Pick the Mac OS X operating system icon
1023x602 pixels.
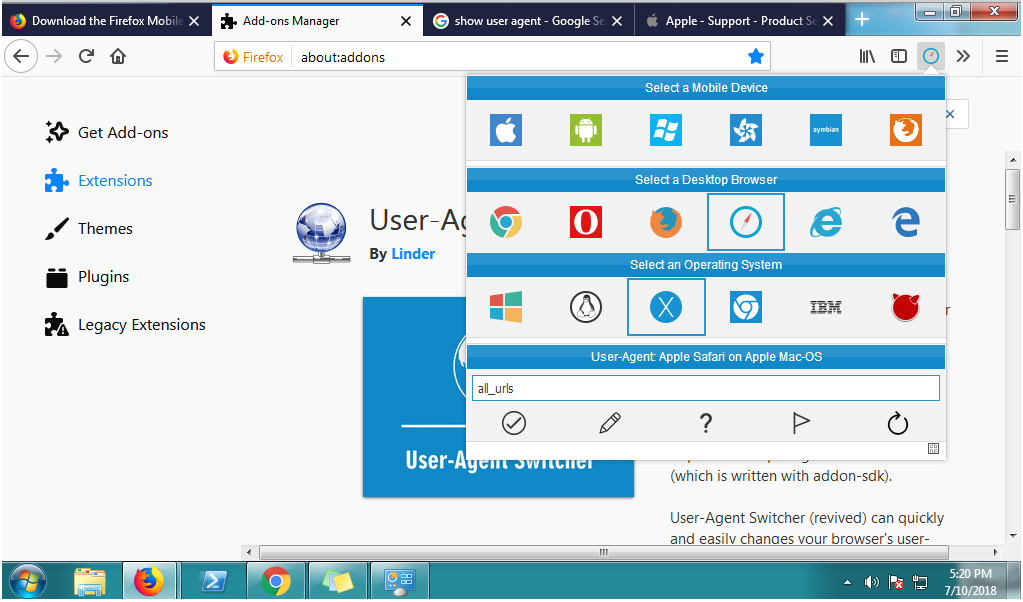click(x=665, y=307)
